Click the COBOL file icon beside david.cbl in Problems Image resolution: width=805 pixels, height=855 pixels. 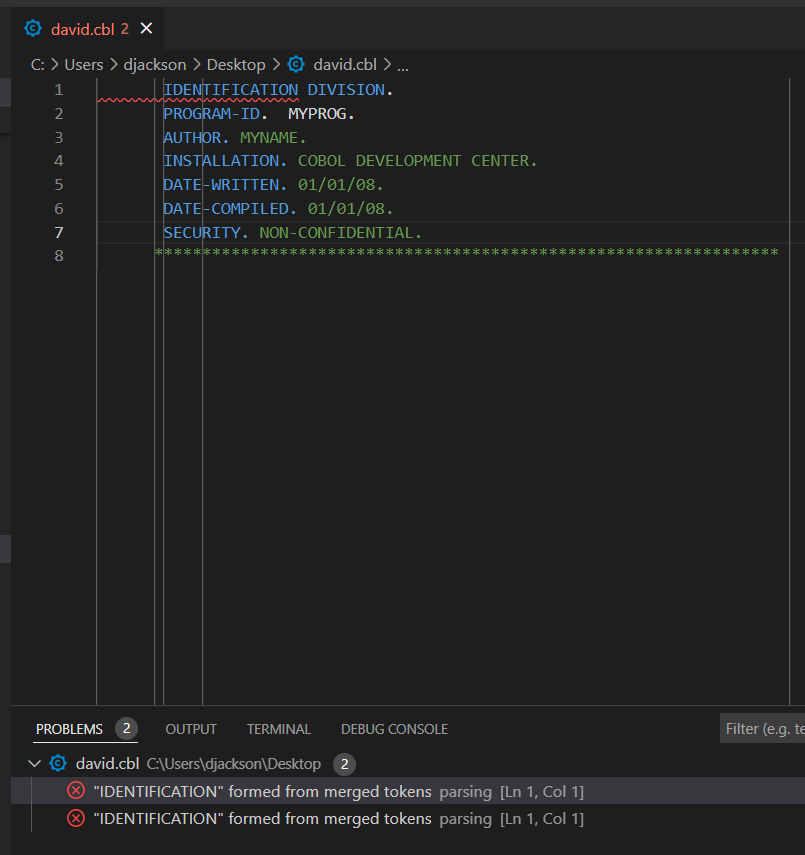pyautogui.click(x=57, y=763)
